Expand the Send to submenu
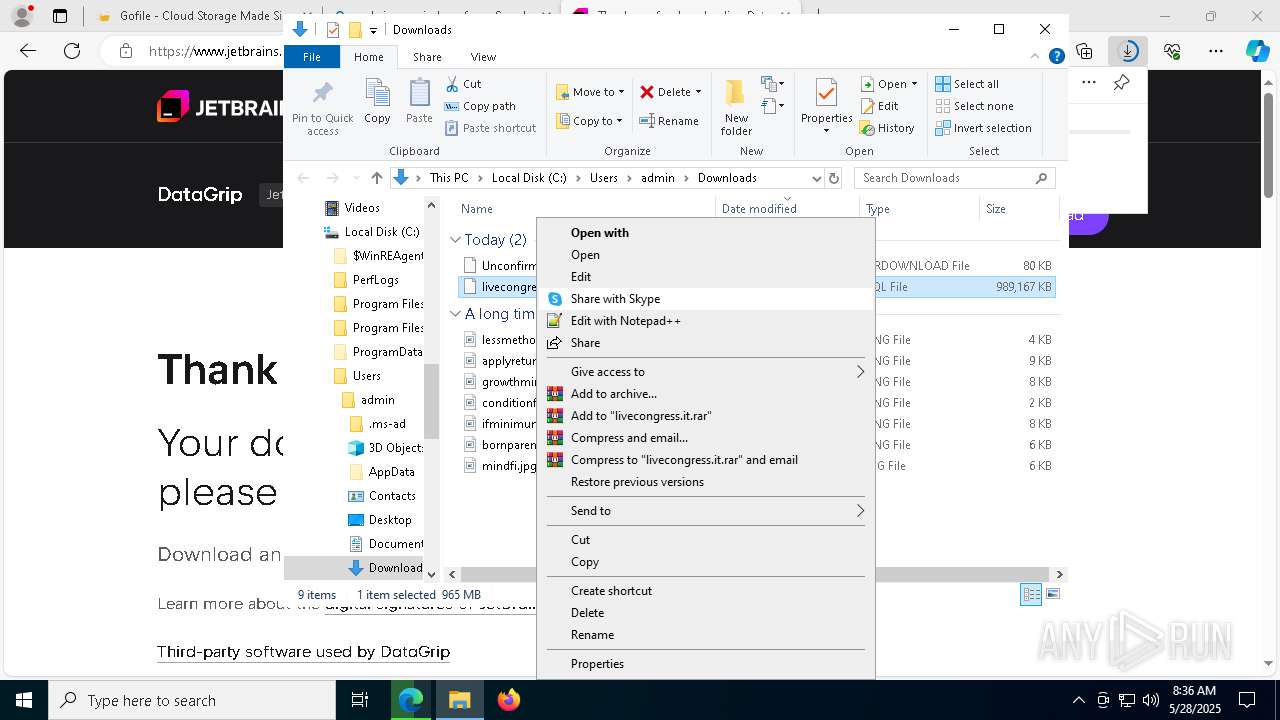 click(x=706, y=511)
